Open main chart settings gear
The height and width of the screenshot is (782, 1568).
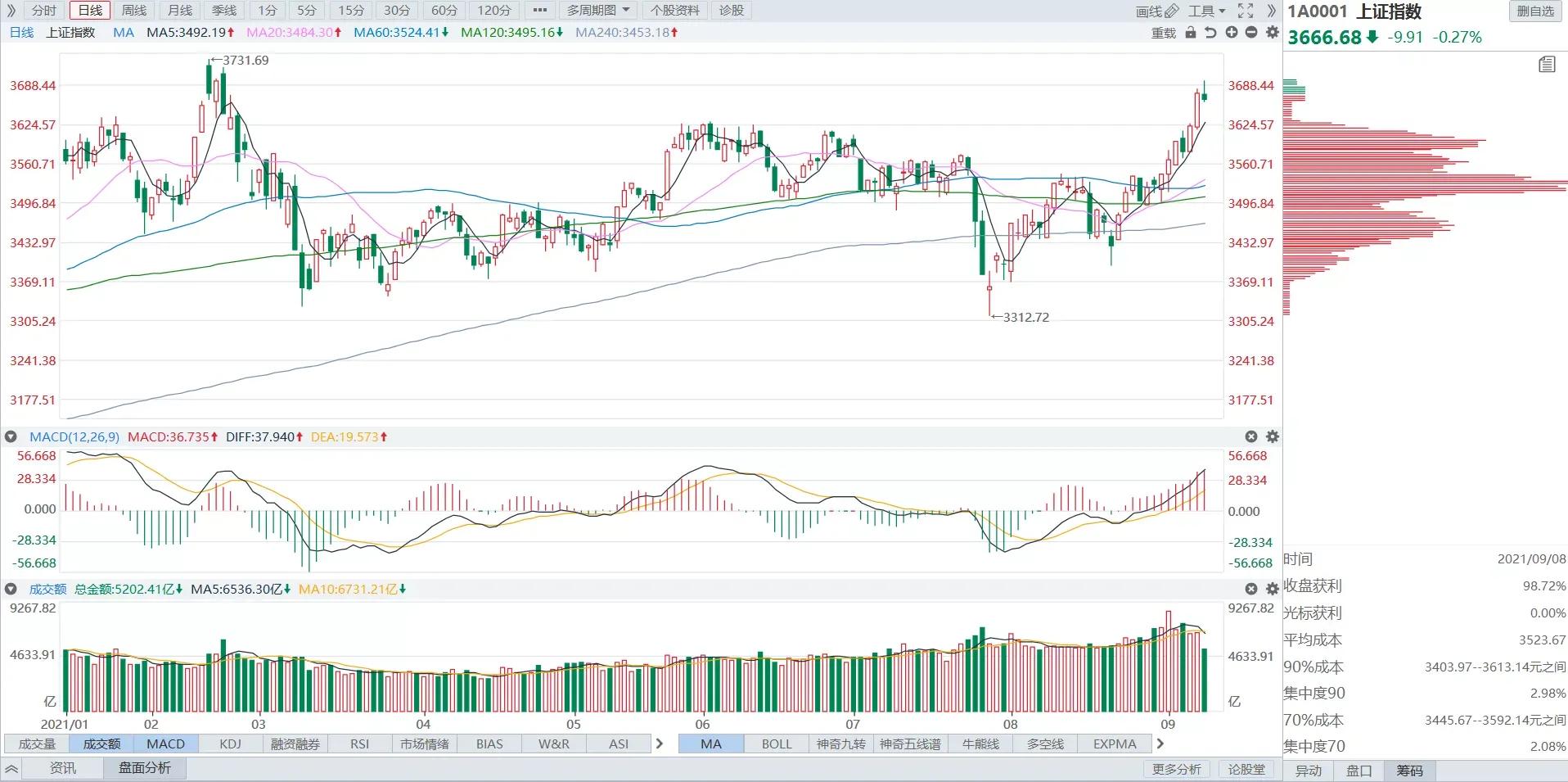tap(1272, 33)
